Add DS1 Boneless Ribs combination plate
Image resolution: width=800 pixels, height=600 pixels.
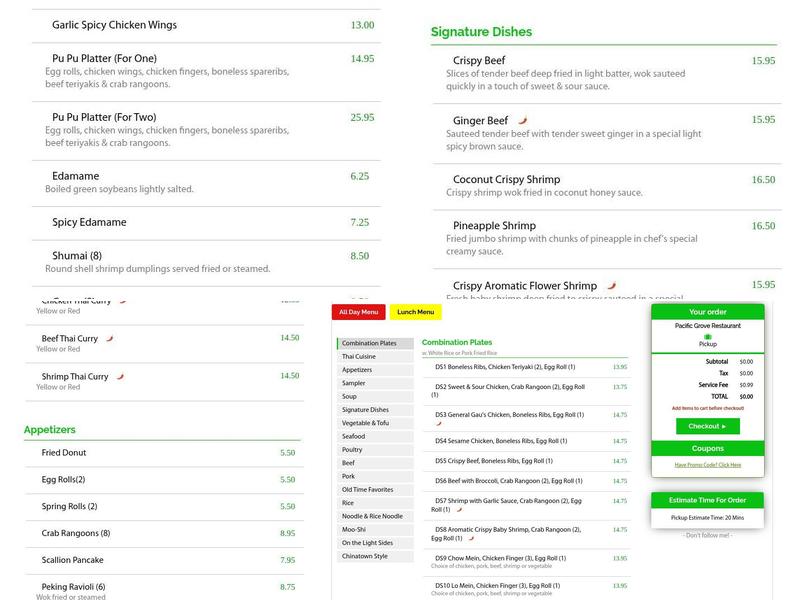click(509, 367)
